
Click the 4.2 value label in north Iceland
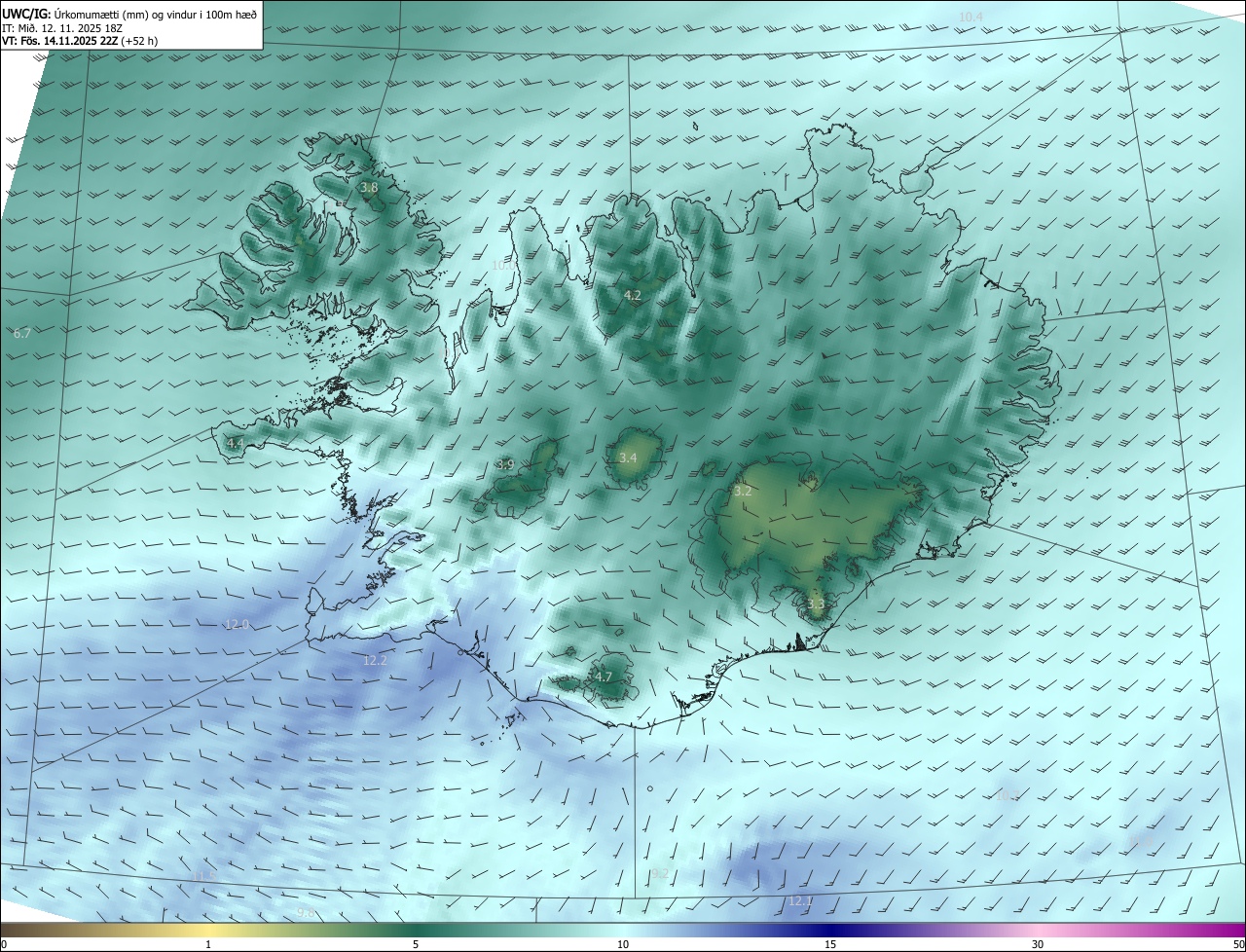(633, 295)
